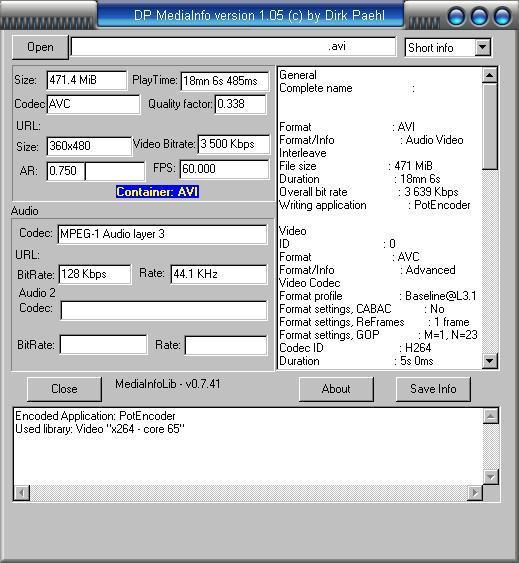
Task: Click the Encoded Application: PotEncoder line
Action: tap(95, 416)
